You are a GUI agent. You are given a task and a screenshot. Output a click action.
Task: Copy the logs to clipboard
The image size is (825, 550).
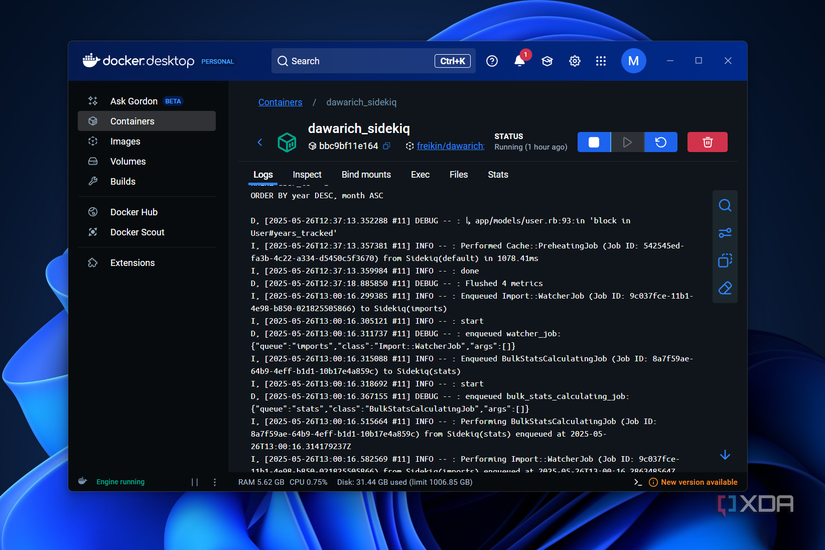point(725,261)
